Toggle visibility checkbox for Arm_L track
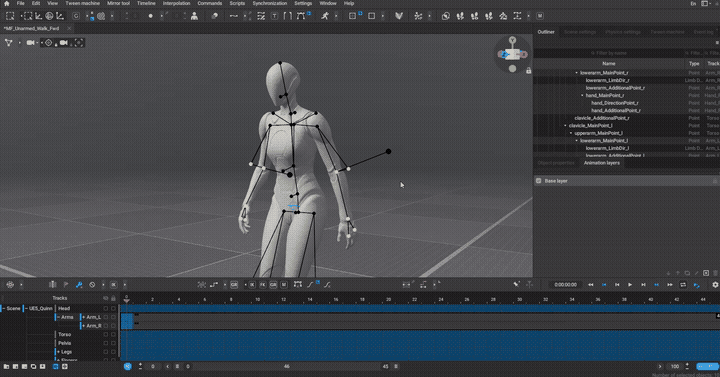Image resolution: width=720 pixels, height=377 pixels. 106,317
